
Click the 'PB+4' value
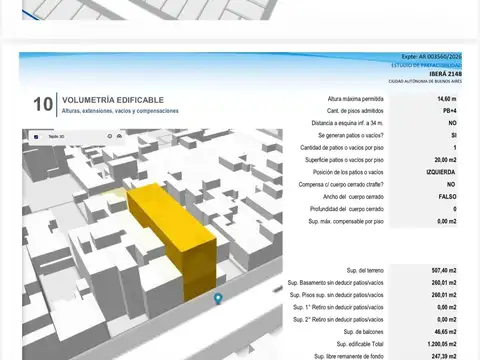pyautogui.click(x=449, y=111)
